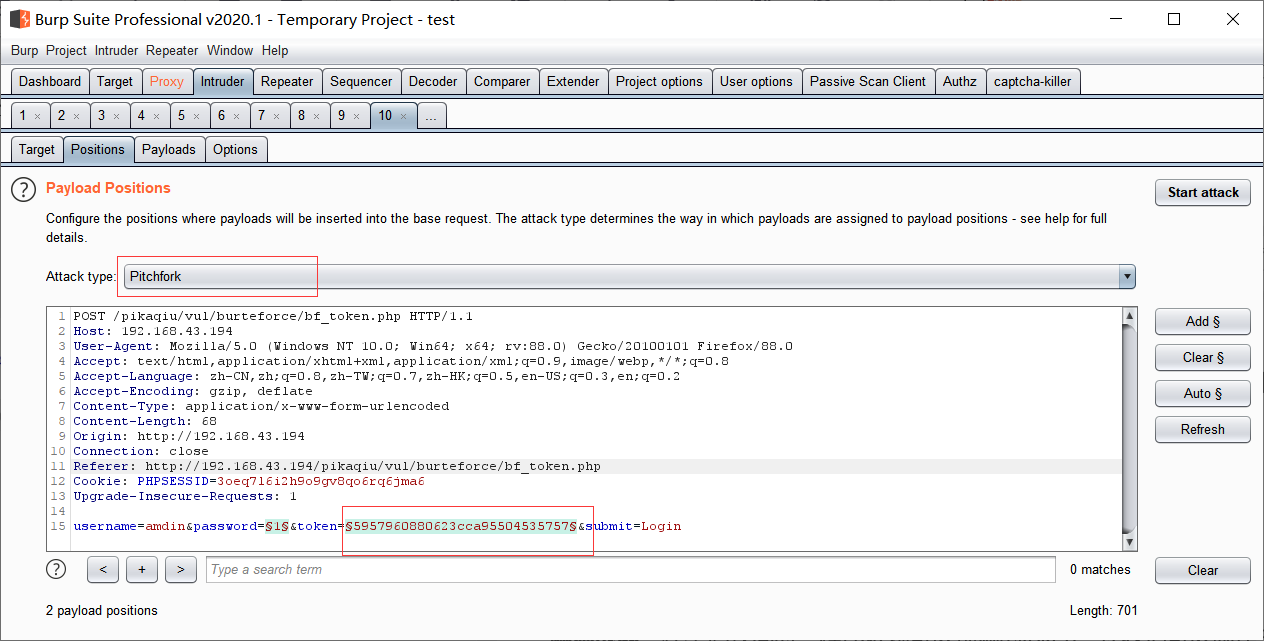
Task: Click scrollbar down arrow in request editor
Action: pos(1130,542)
